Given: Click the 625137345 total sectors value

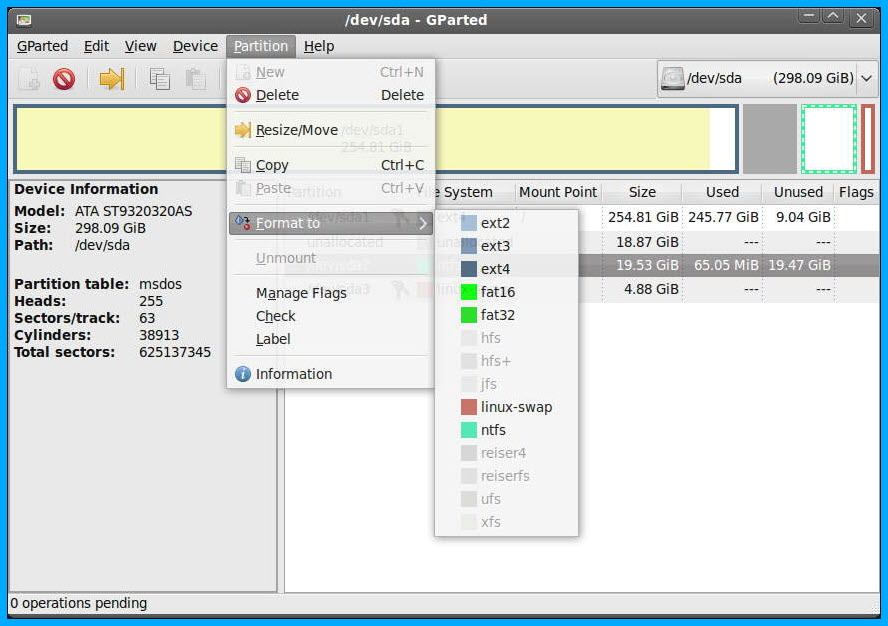Looking at the screenshot, I should pyautogui.click(x=175, y=352).
